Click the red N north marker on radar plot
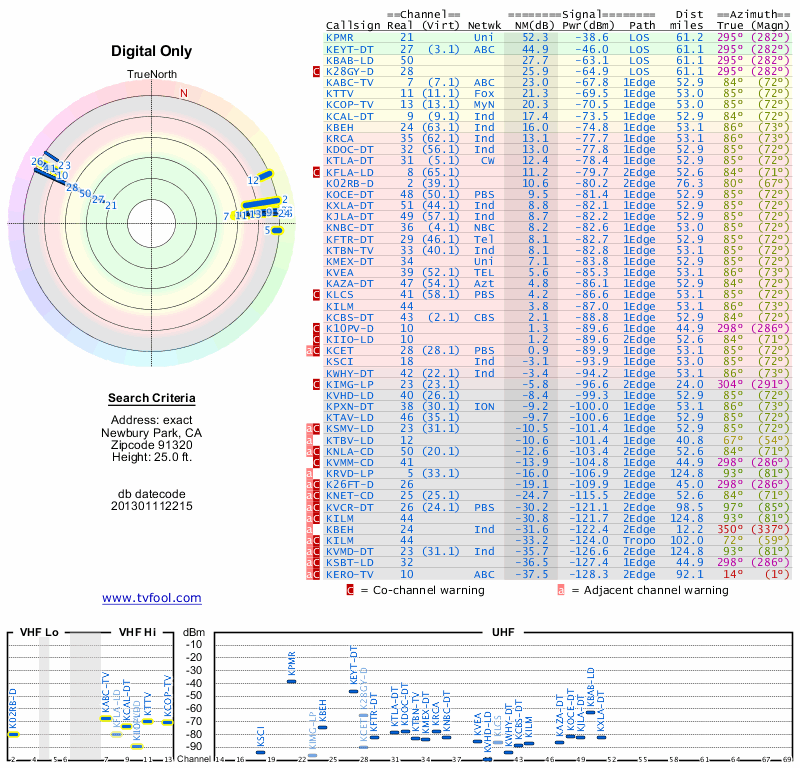800x768 pixels. coord(184,94)
